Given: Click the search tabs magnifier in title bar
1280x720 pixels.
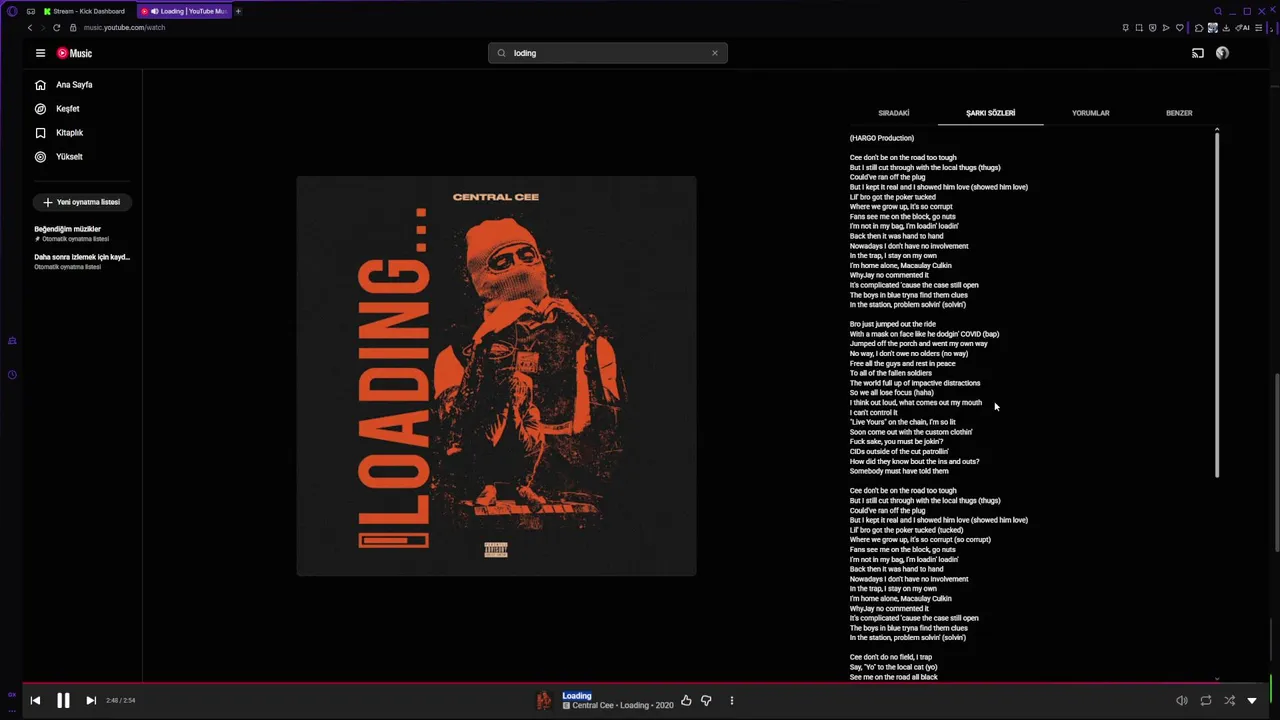Looking at the screenshot, I should pos(1217,11).
